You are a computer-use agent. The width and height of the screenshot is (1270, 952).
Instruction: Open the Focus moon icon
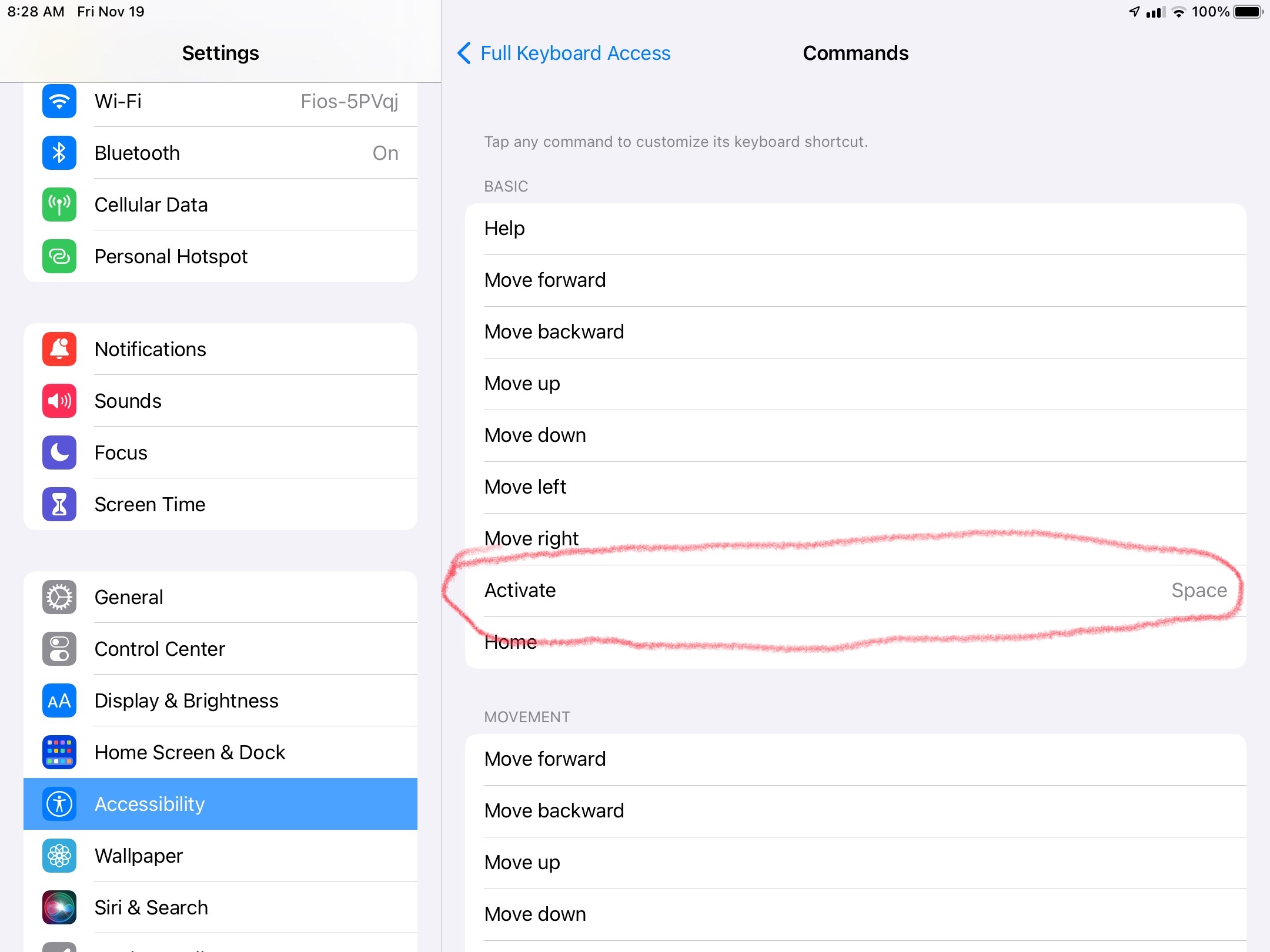59,453
